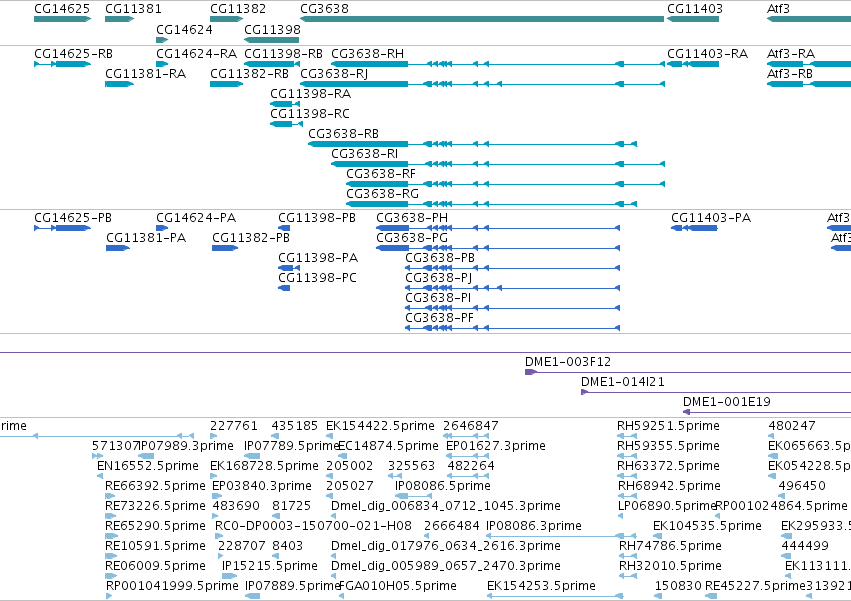Click the CG11382 gene label
The width and height of the screenshot is (851, 601).
tap(238, 9)
